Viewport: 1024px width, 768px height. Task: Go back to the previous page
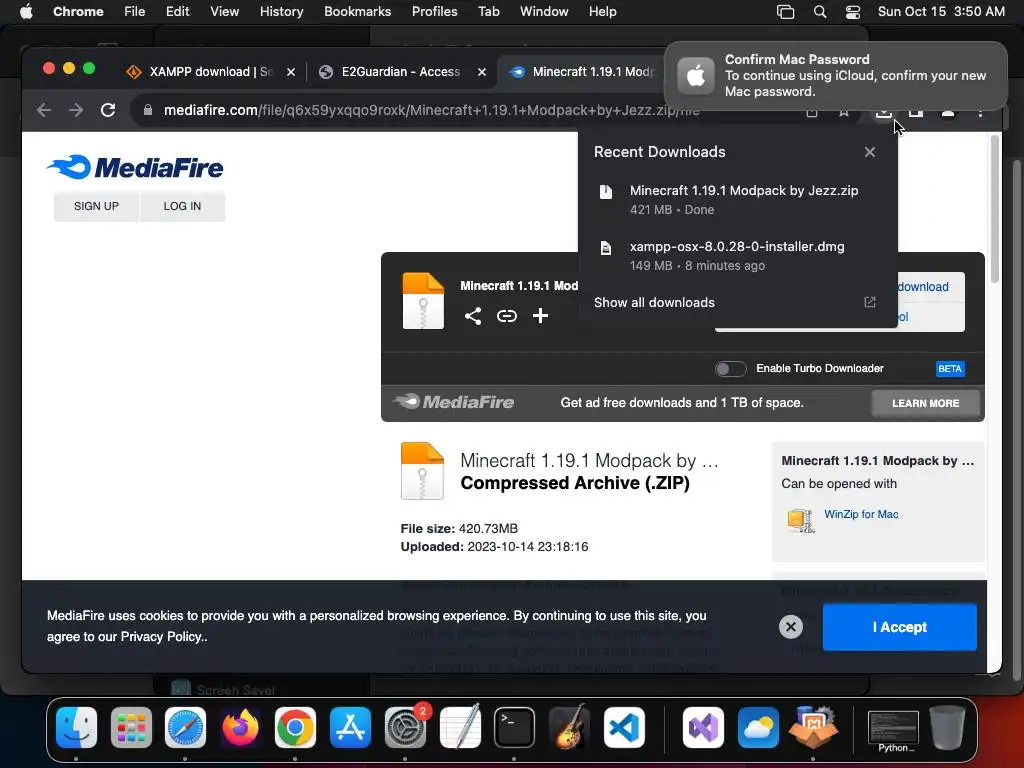tap(44, 110)
